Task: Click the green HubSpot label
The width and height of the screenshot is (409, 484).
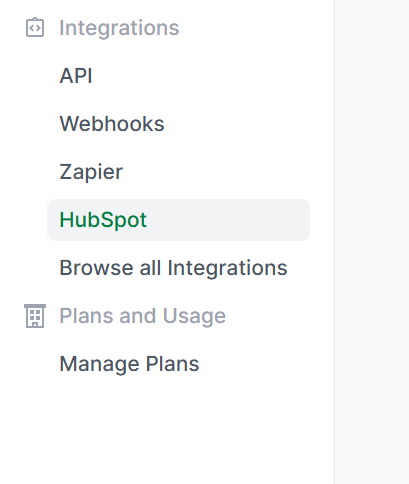Action: [x=103, y=220]
